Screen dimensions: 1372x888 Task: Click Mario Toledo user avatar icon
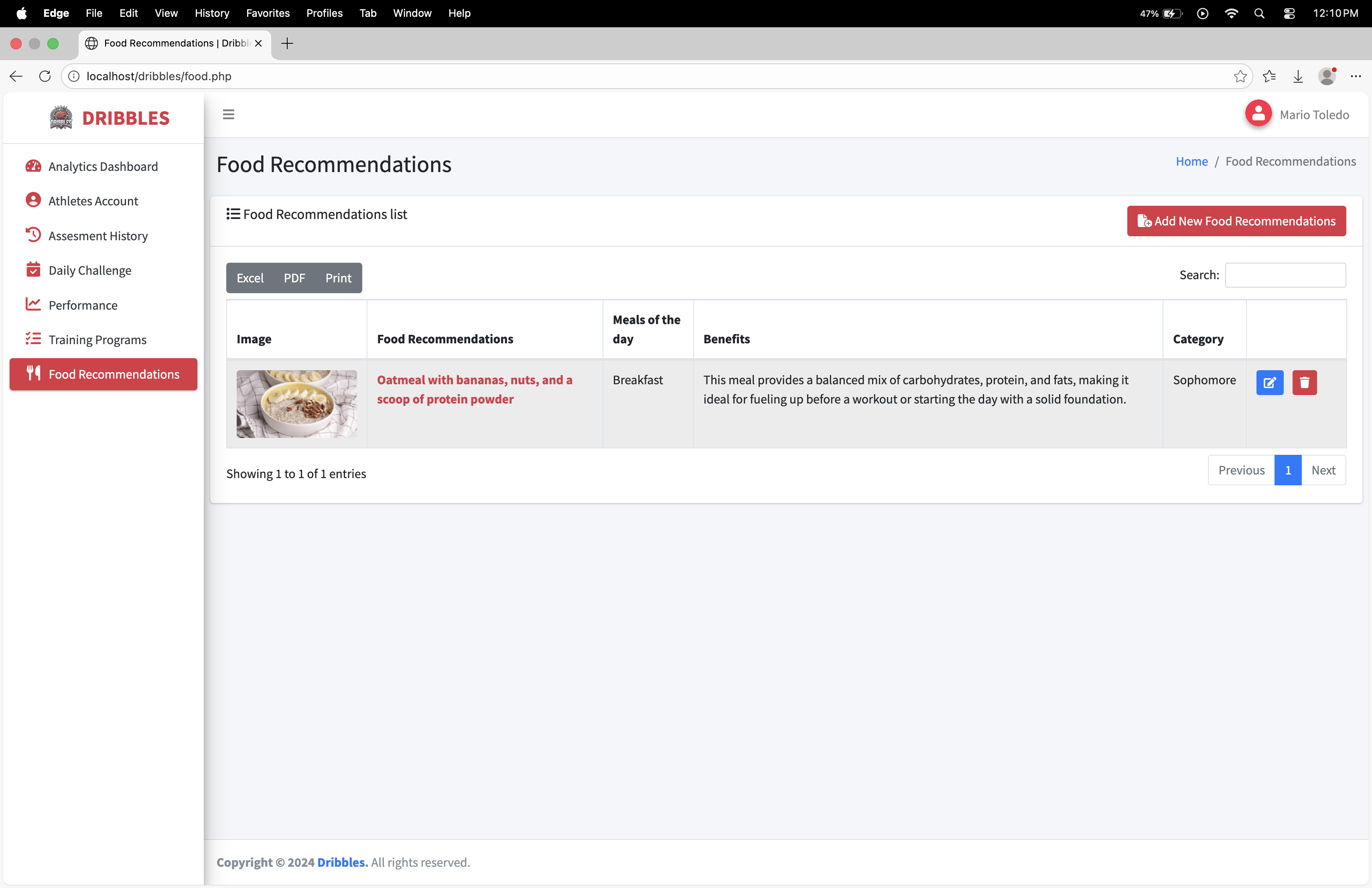coord(1258,114)
